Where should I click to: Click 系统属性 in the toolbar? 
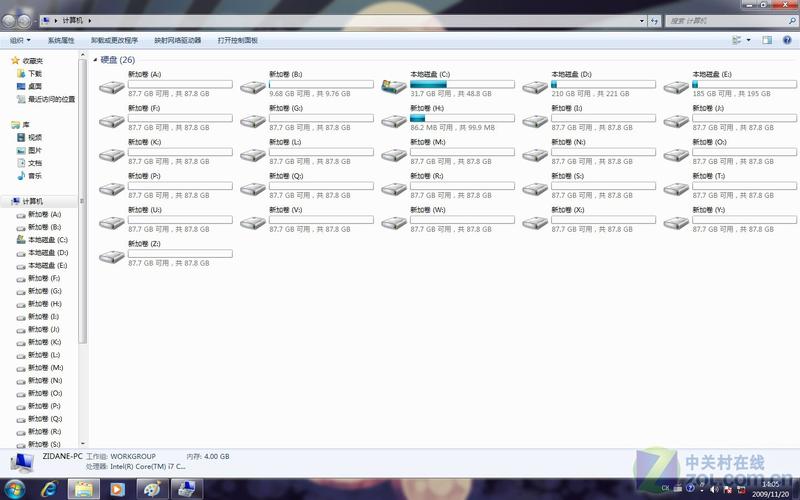click(x=61, y=40)
